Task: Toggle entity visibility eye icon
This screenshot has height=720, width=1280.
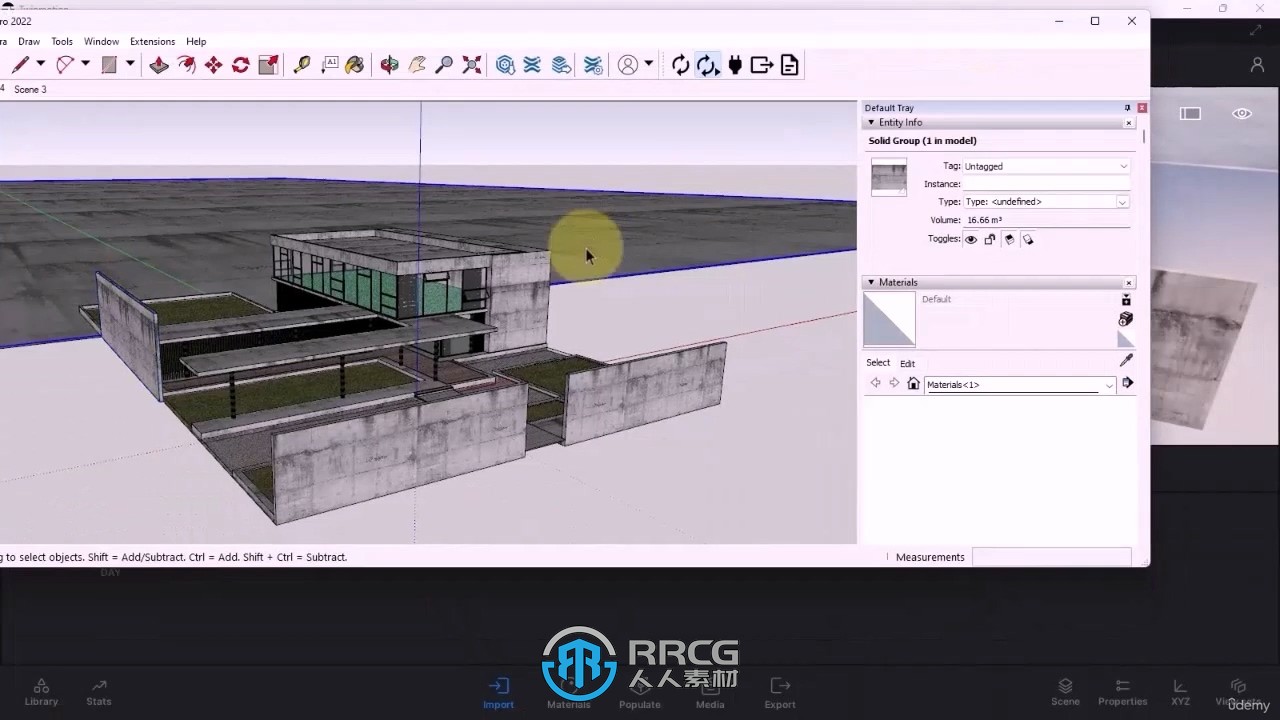Action: [x=970, y=239]
